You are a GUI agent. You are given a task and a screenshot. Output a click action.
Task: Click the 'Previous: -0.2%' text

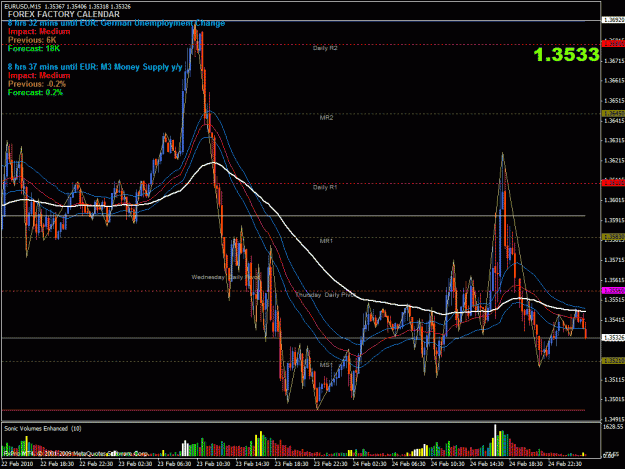point(37,84)
